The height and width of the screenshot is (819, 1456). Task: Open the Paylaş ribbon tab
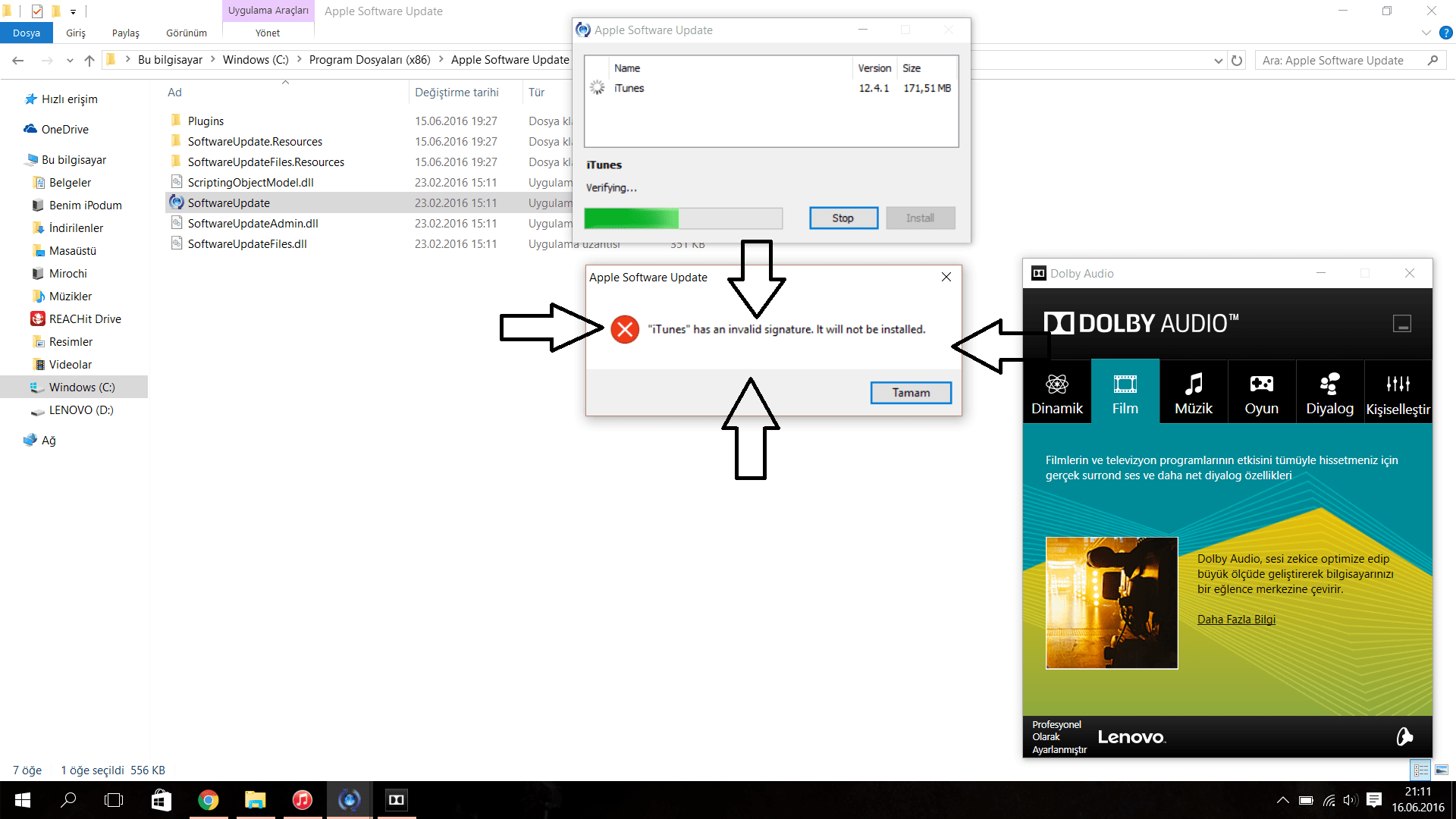tap(126, 33)
